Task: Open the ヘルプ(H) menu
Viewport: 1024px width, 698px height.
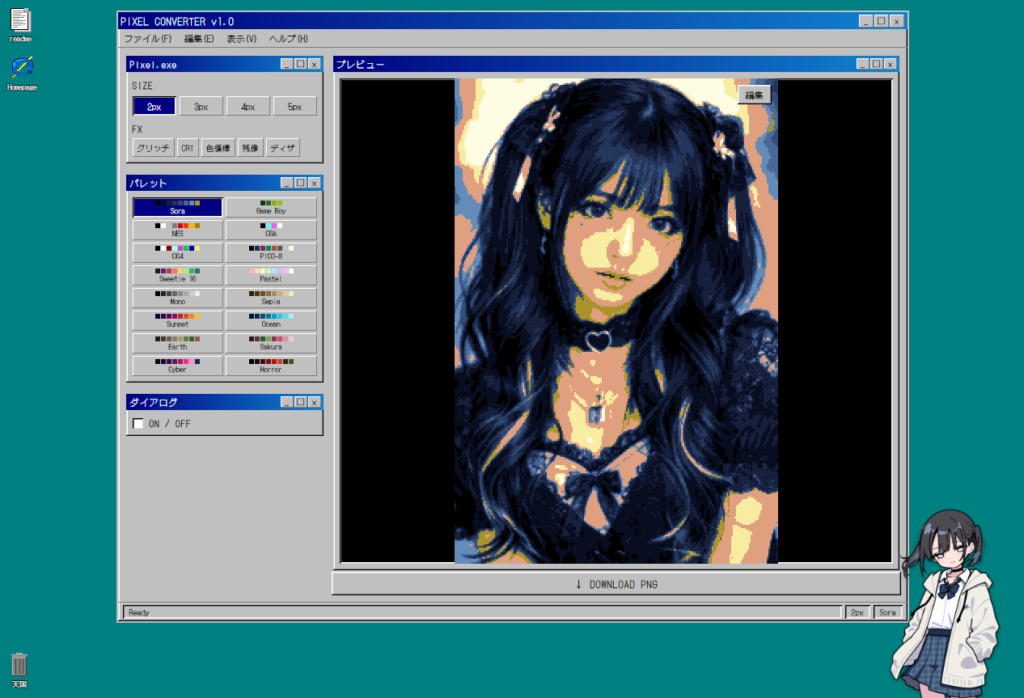Action: [288, 39]
